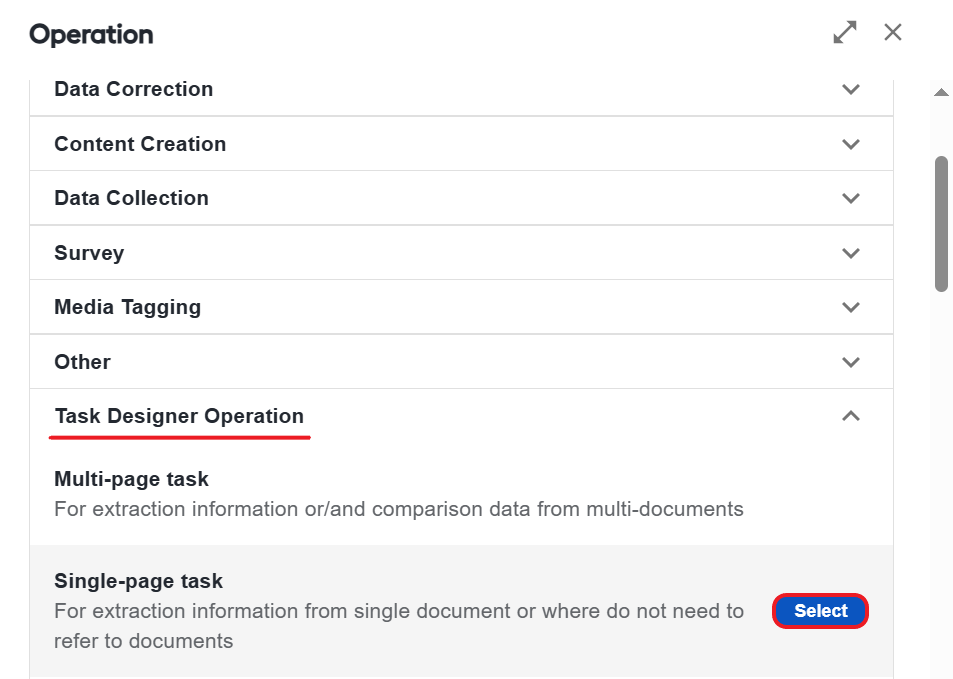This screenshot has height=679, width=953.
Task: Expand the Other section chevron
Action: (x=851, y=362)
